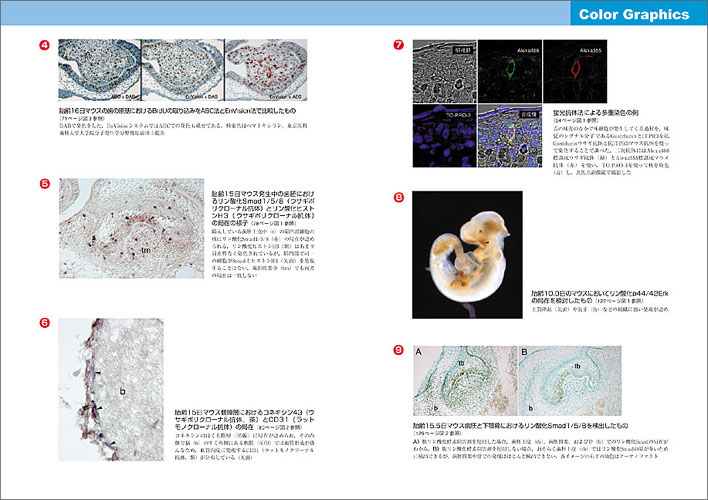Select the ABC + DAB tooth germ image
The width and height of the screenshot is (708, 500).
pyautogui.click(x=99, y=72)
